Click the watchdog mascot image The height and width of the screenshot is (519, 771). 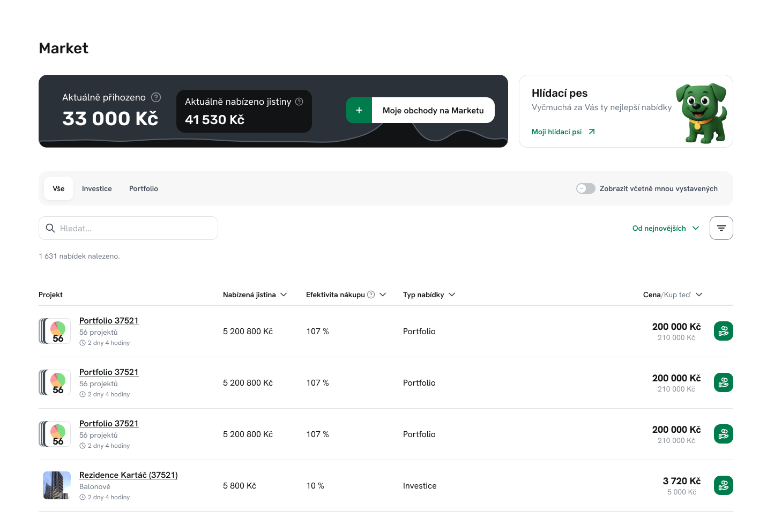(699, 110)
